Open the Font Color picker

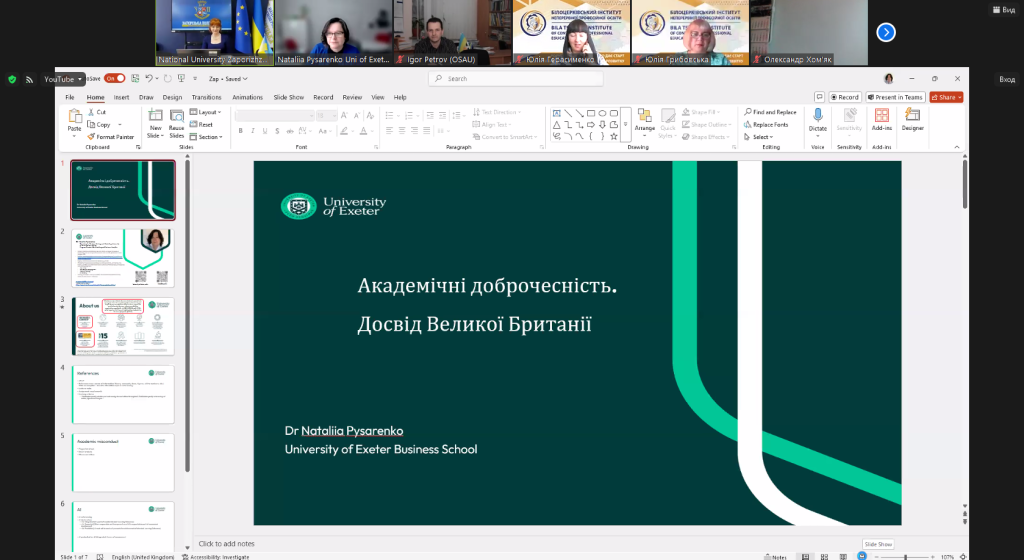point(364,131)
